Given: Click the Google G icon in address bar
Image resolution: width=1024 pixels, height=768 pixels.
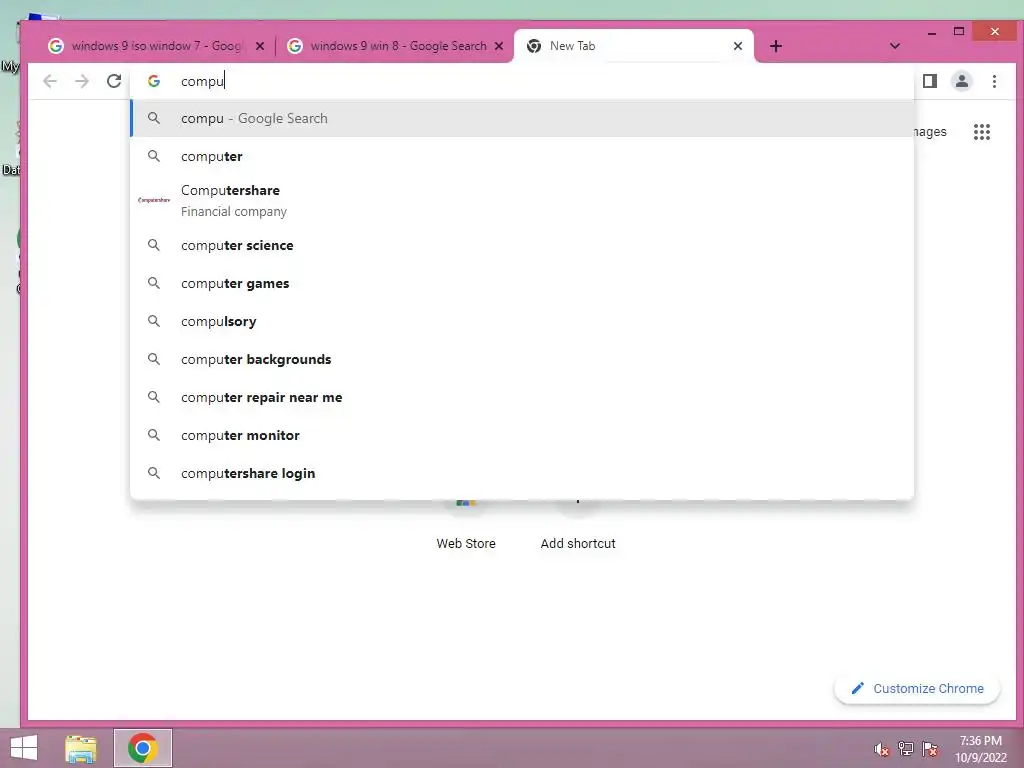Looking at the screenshot, I should click(154, 81).
